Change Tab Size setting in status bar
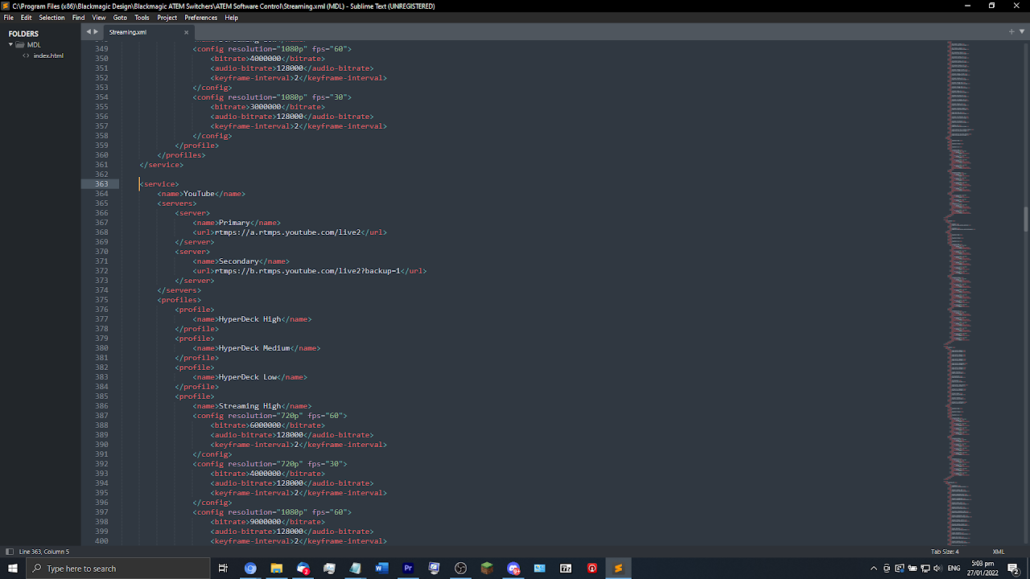The image size is (1030, 579). point(944,551)
